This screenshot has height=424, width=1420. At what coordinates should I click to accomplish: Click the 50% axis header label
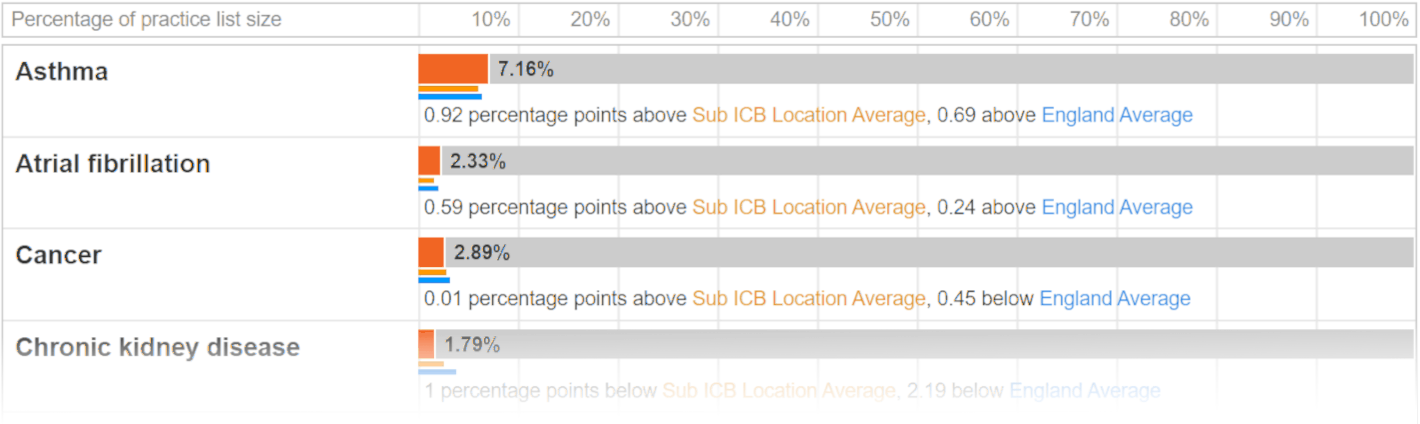click(x=890, y=20)
